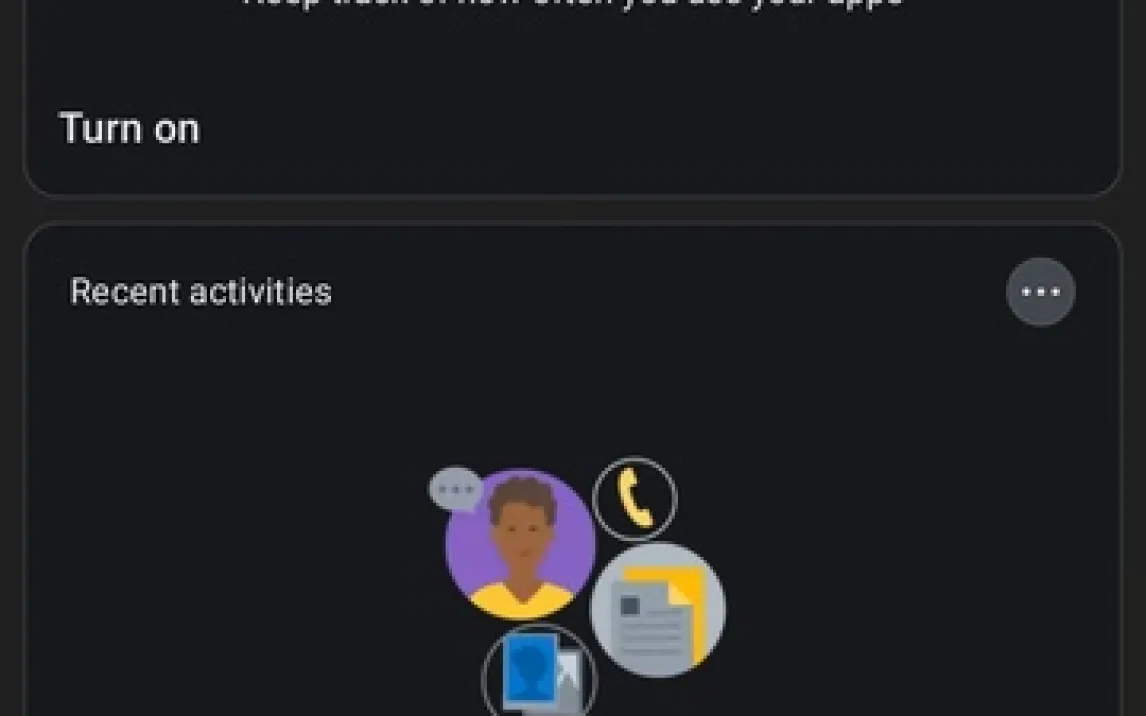Open the Recent activities three-dot menu

(1040, 292)
